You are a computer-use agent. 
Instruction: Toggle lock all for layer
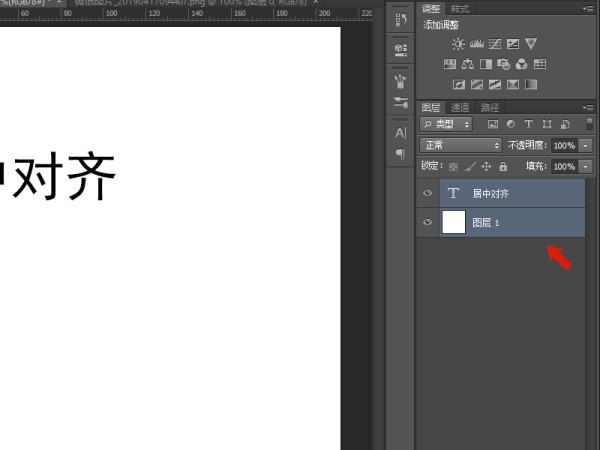[x=503, y=166]
